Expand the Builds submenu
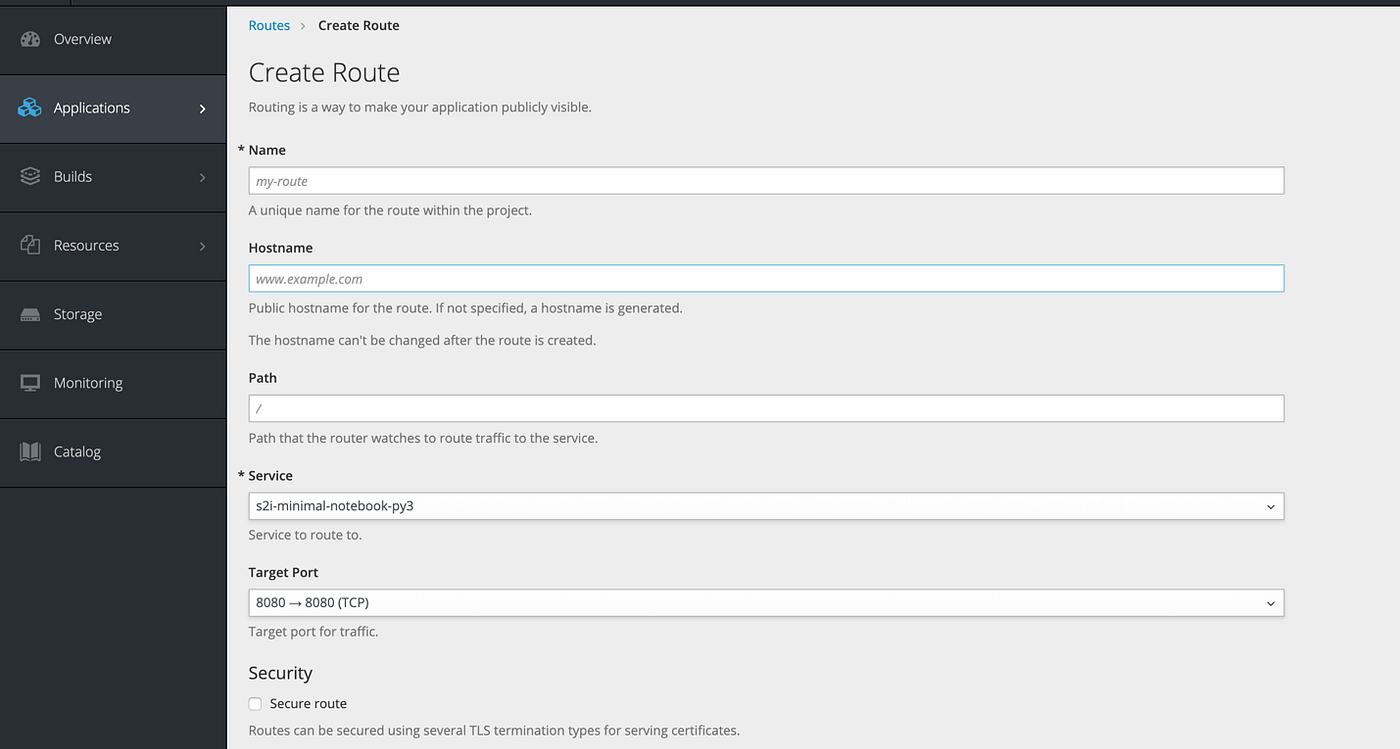This screenshot has height=749, width=1400. click(x=203, y=176)
